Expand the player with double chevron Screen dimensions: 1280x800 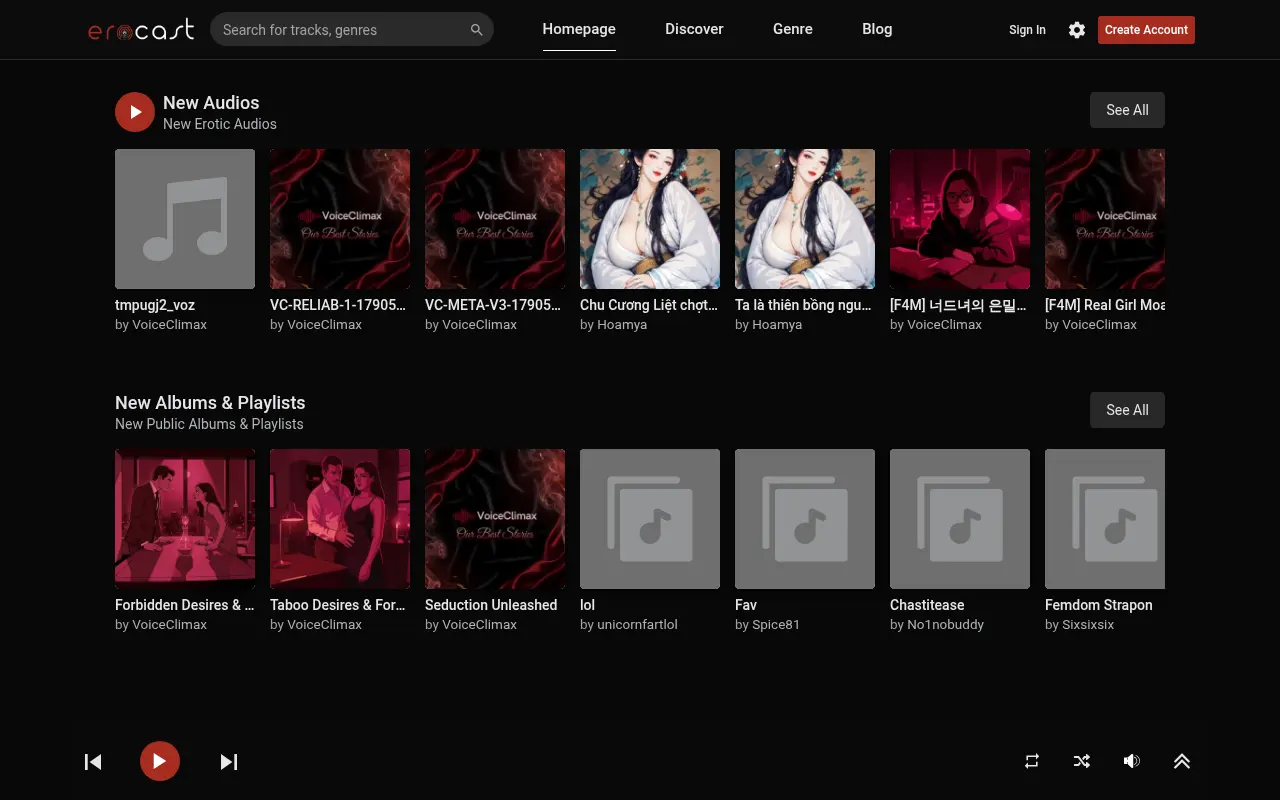tap(1182, 761)
